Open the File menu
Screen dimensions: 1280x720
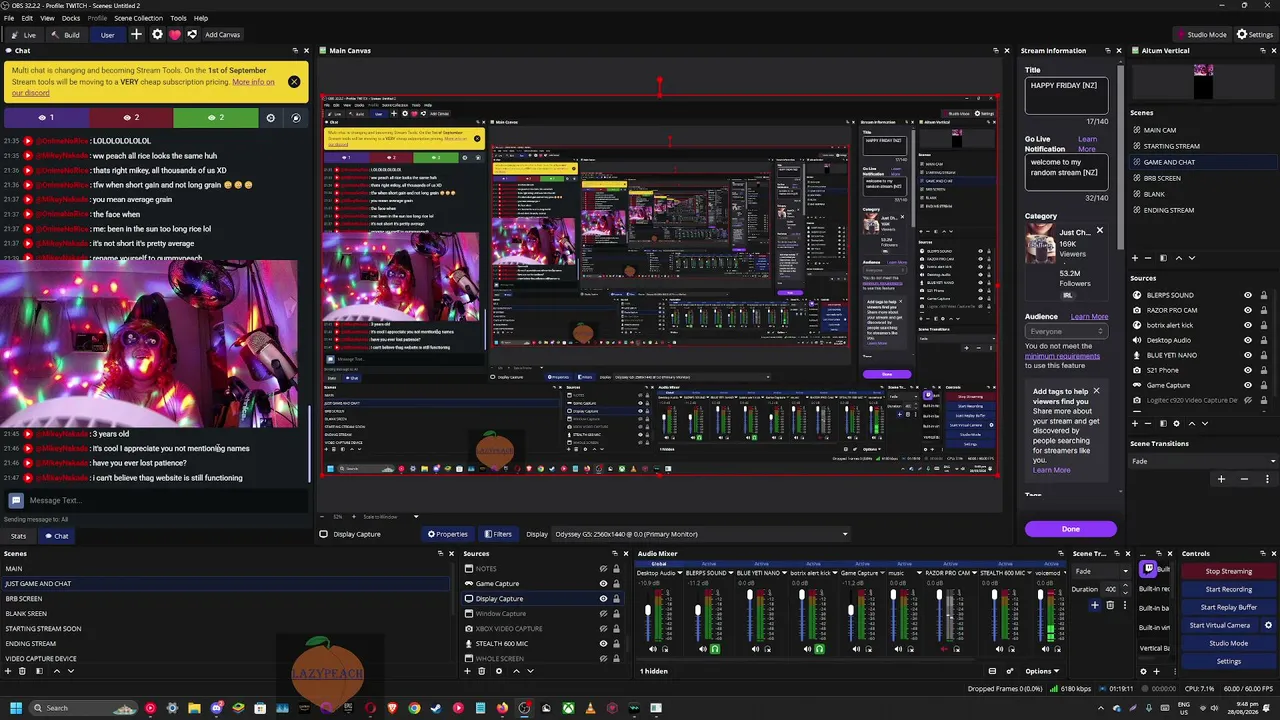click(x=9, y=18)
